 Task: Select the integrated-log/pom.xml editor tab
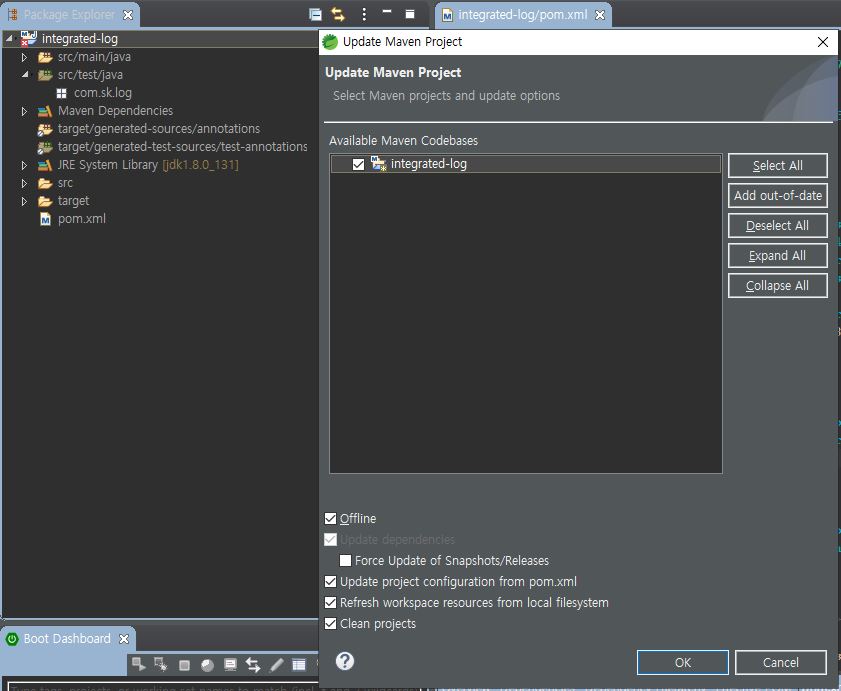[521, 15]
